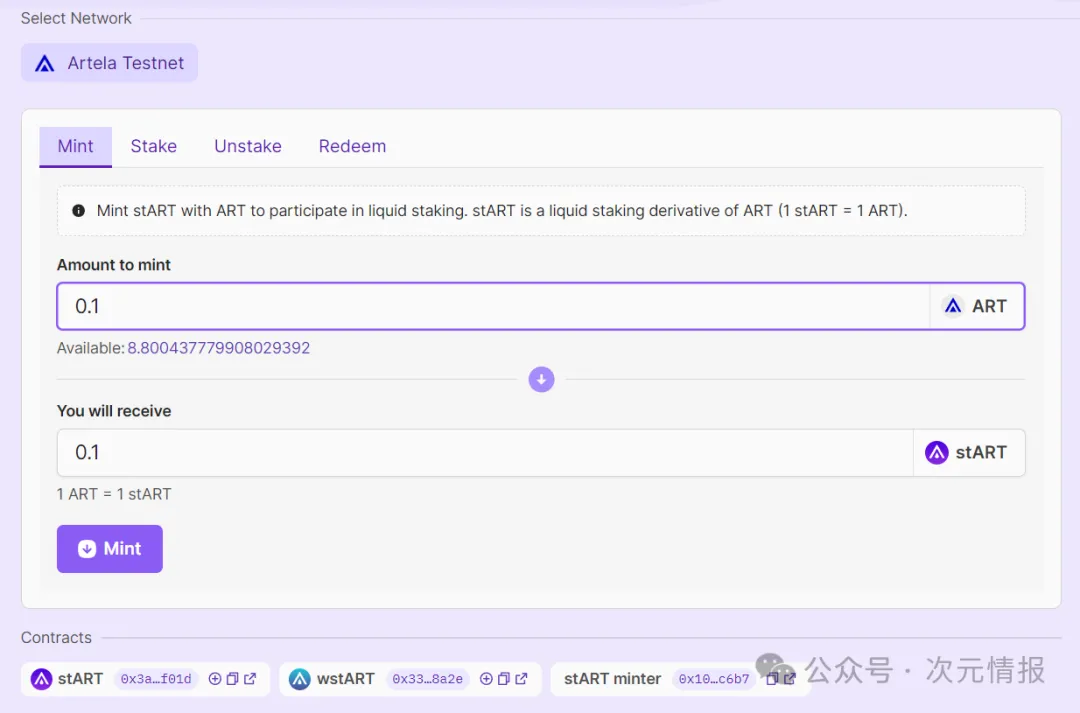Viewport: 1080px width, 713px height.
Task: Click the available balance 8.800437779908029392
Action: point(218,348)
